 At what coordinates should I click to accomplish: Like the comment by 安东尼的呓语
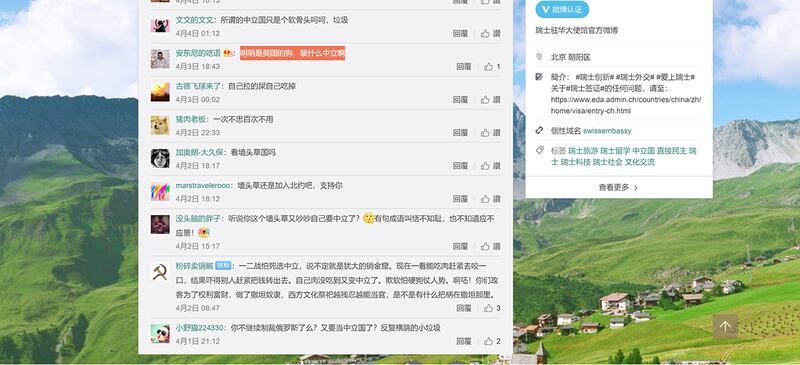click(x=492, y=66)
